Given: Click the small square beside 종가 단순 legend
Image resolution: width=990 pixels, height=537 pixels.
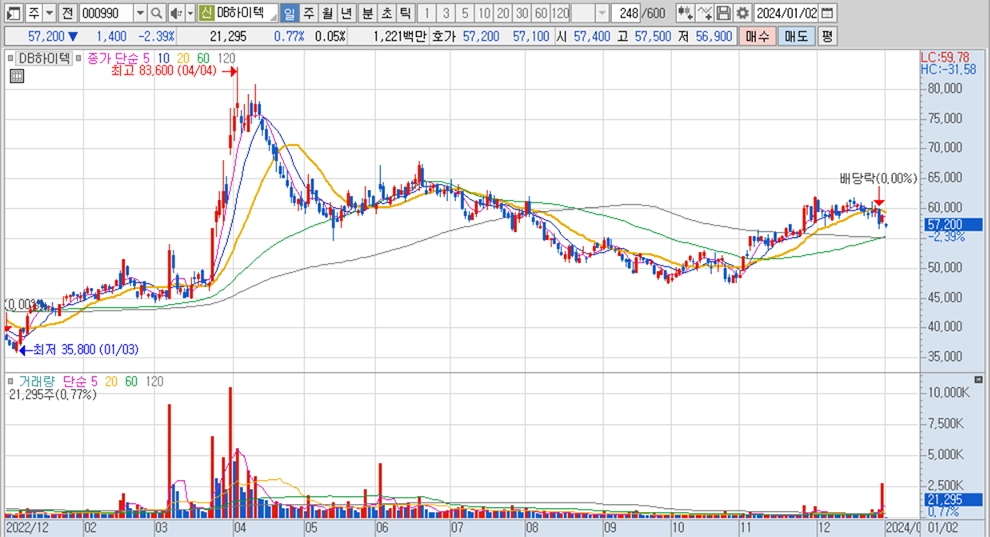Looking at the screenshot, I should (78, 58).
